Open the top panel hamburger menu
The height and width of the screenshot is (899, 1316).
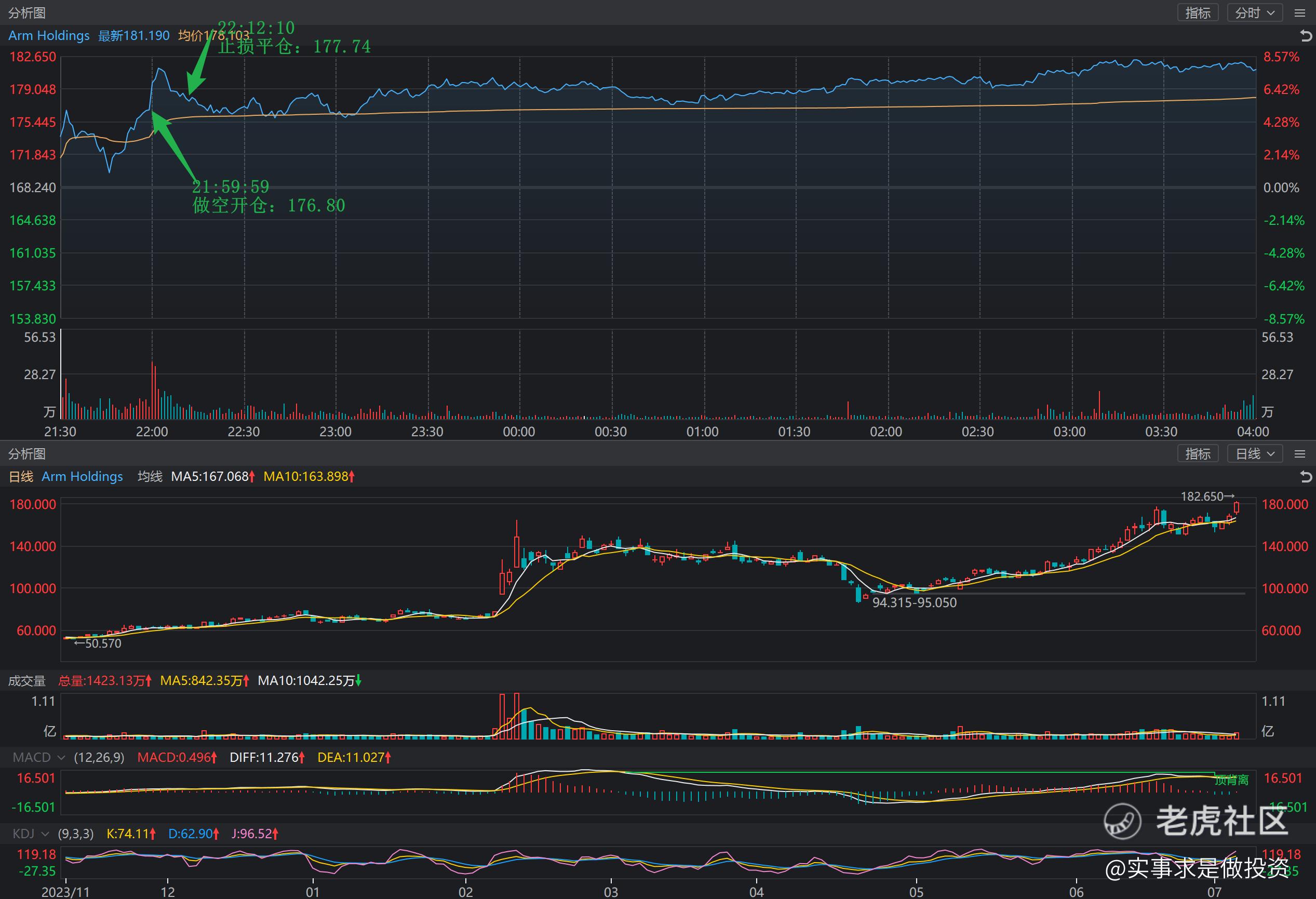tap(1300, 12)
